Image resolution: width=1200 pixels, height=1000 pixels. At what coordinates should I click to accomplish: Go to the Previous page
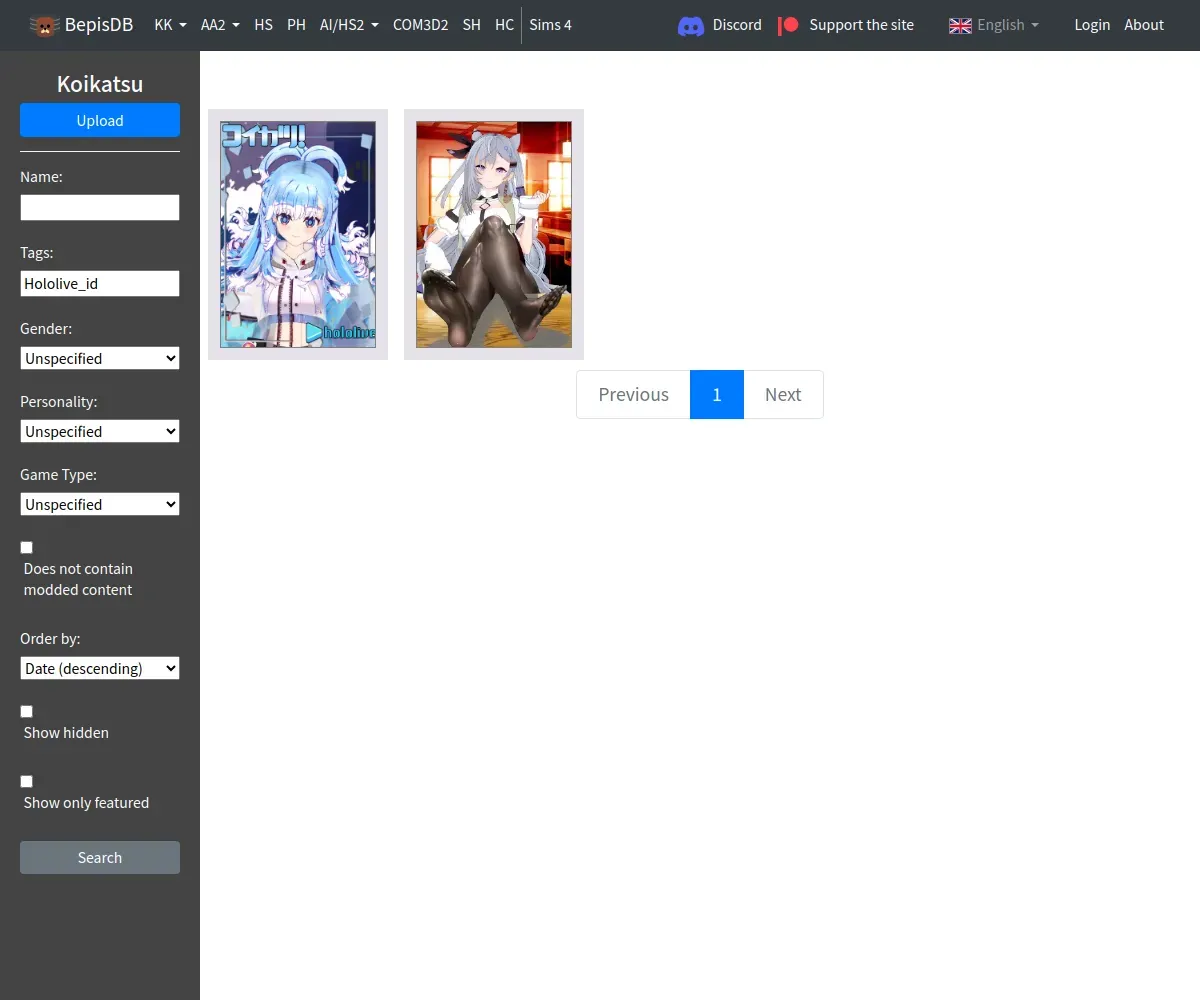pyautogui.click(x=633, y=394)
